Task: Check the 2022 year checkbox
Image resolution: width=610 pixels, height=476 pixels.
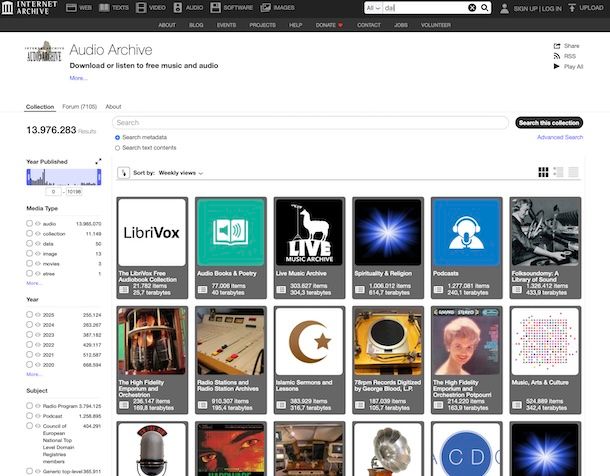Action: tap(30, 345)
